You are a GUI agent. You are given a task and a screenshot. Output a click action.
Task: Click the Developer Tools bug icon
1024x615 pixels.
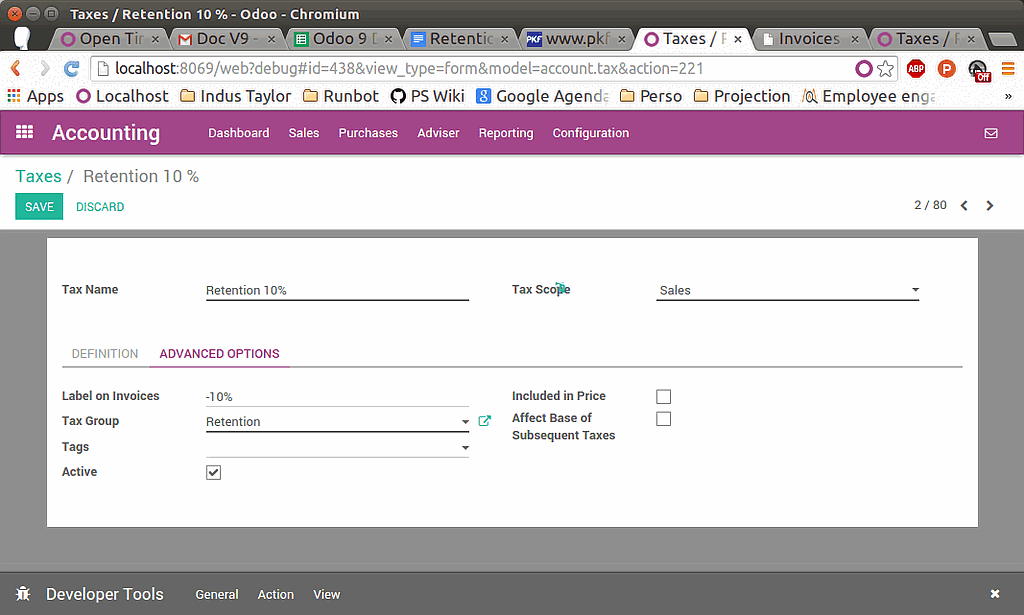click(x=23, y=594)
